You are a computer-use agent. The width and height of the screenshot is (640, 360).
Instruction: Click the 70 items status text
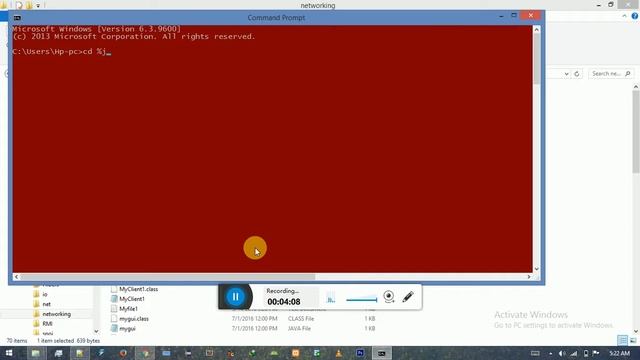tap(17, 340)
